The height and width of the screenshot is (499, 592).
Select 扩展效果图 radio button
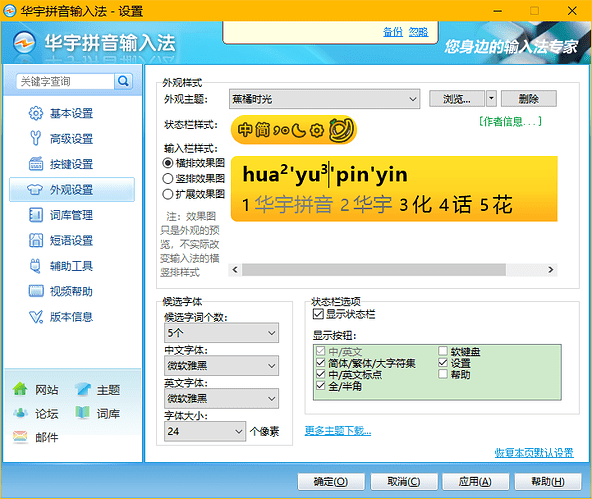168,194
